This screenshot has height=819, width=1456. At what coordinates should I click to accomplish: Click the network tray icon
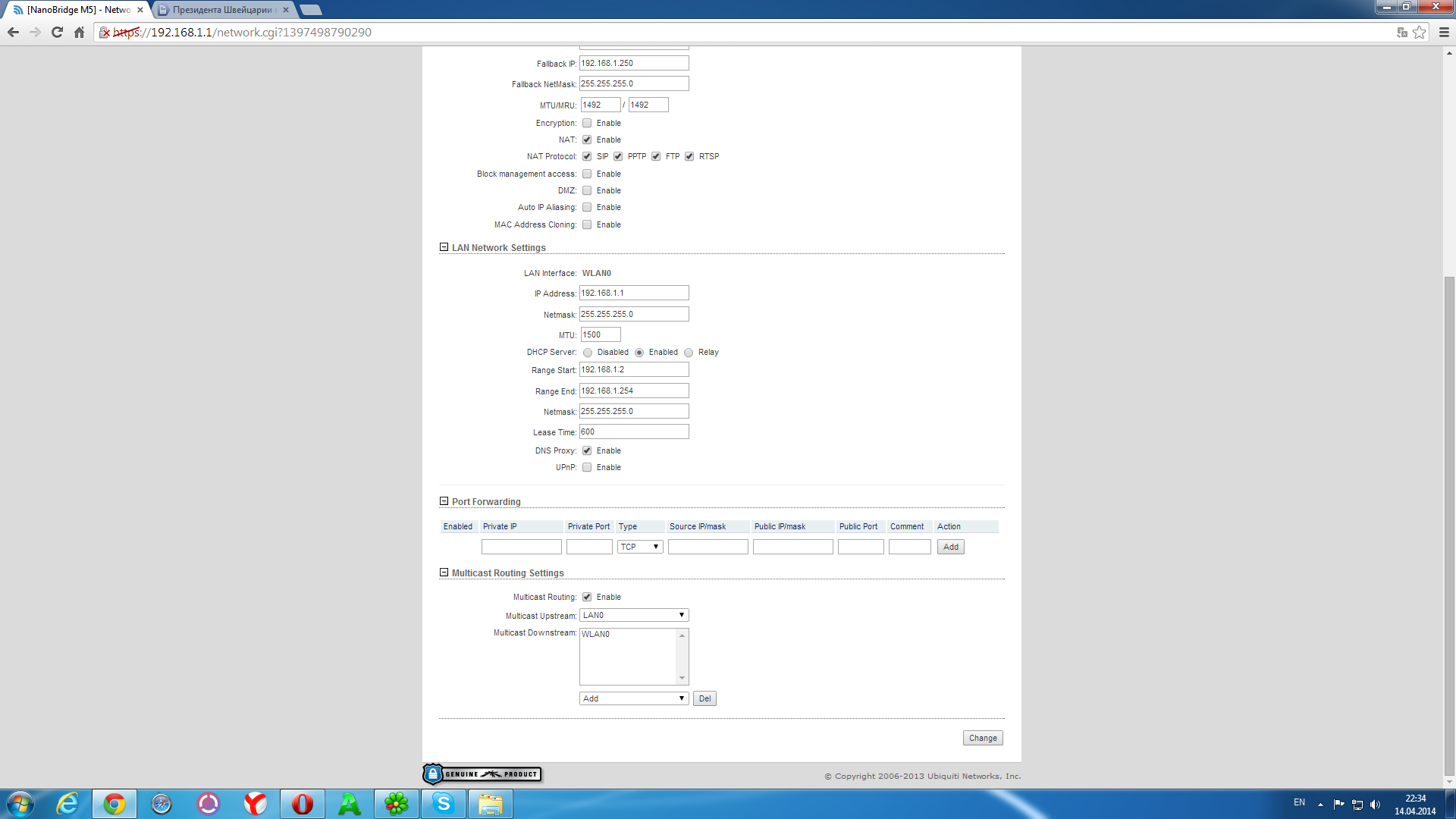click(x=1357, y=805)
